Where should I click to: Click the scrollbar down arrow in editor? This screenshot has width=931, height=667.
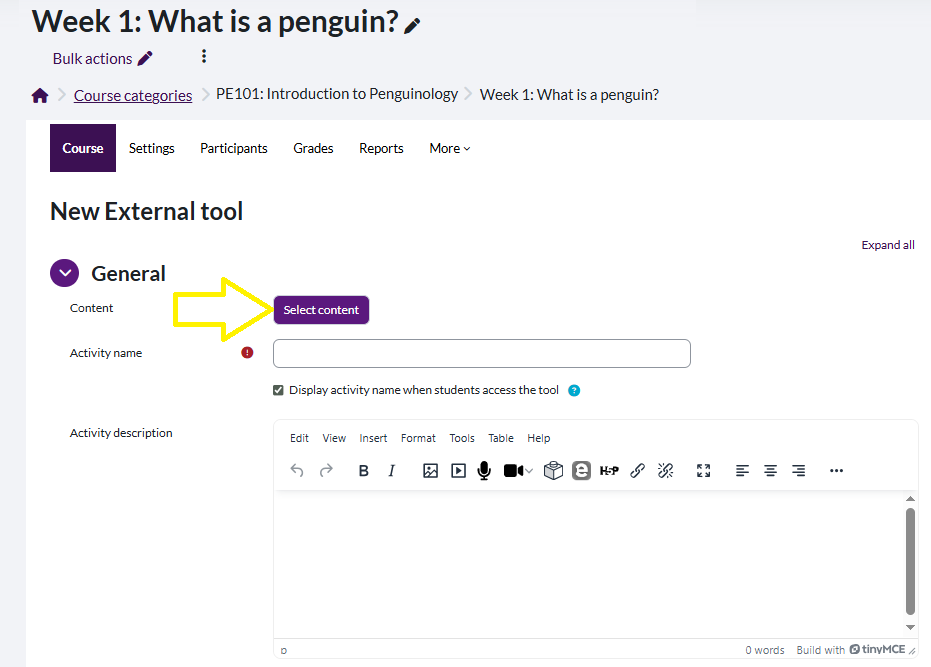click(x=910, y=627)
